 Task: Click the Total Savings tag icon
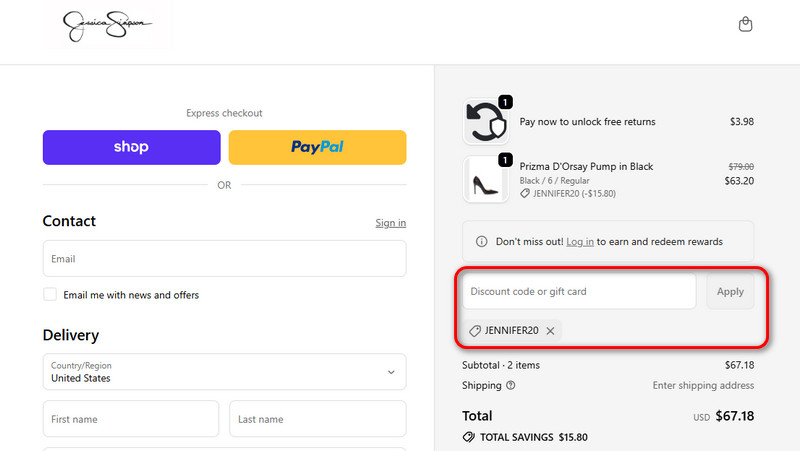tap(468, 437)
